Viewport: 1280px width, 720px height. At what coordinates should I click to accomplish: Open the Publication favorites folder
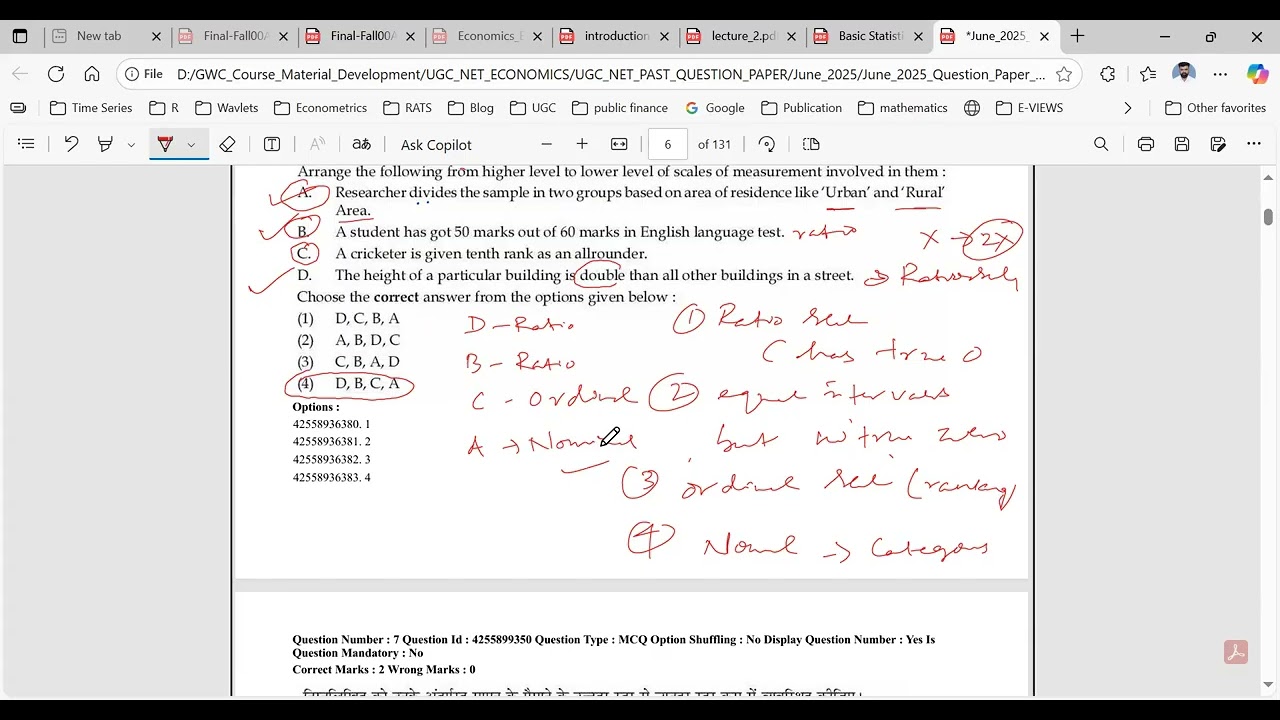click(801, 108)
